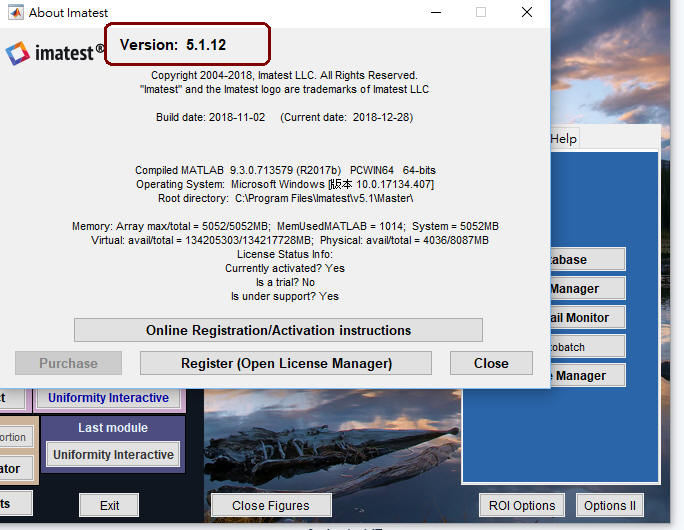Open ROI Options in main window

[x=522, y=505]
